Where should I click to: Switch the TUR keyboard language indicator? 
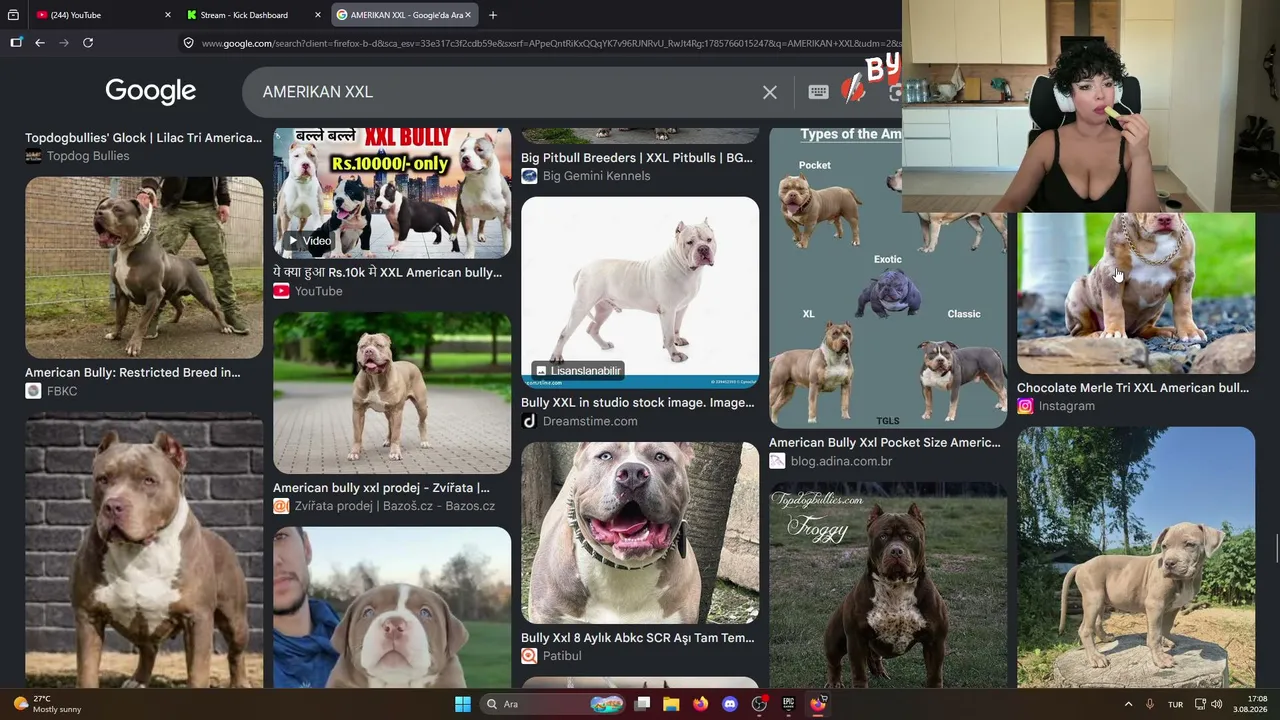[x=1175, y=704]
